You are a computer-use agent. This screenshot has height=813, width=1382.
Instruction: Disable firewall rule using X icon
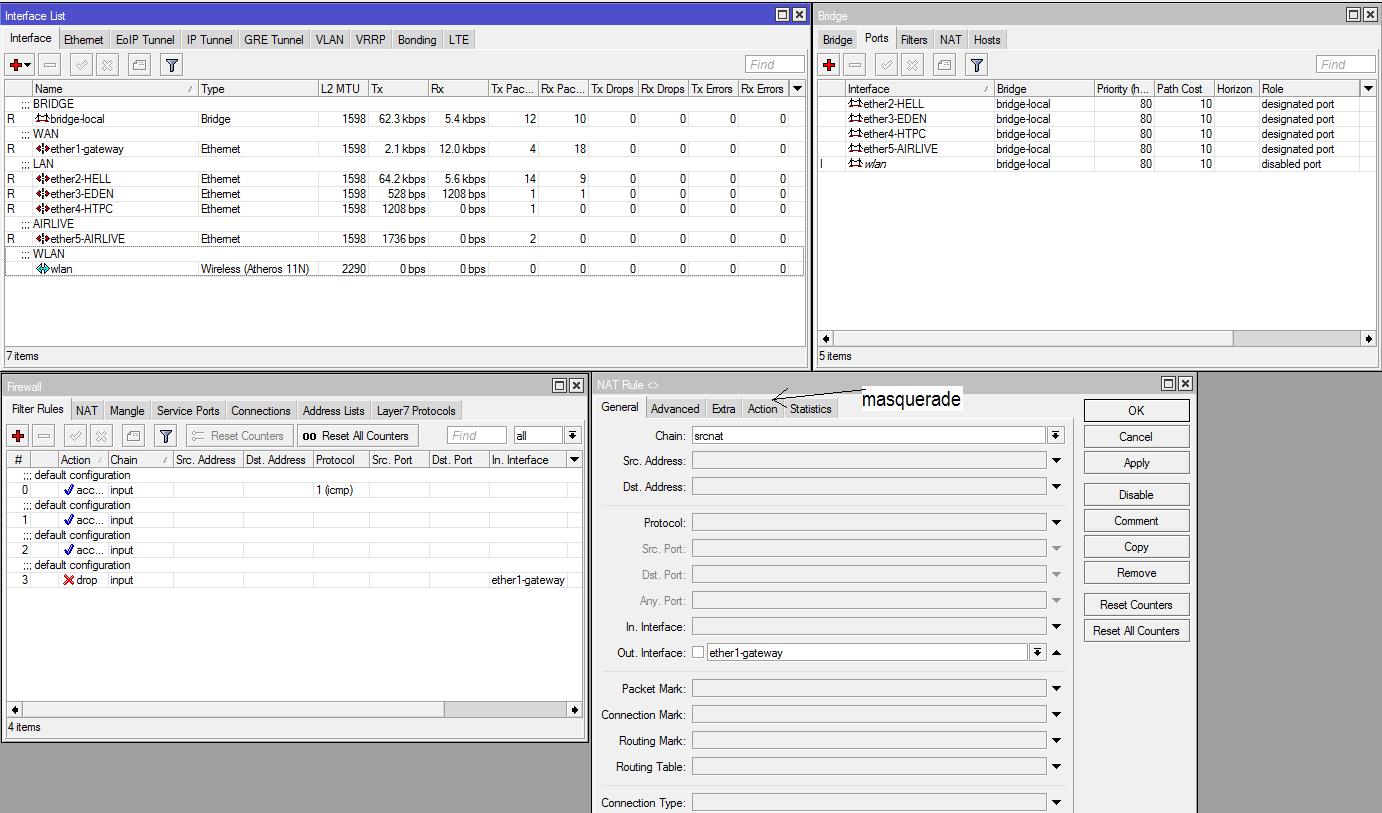click(101, 436)
